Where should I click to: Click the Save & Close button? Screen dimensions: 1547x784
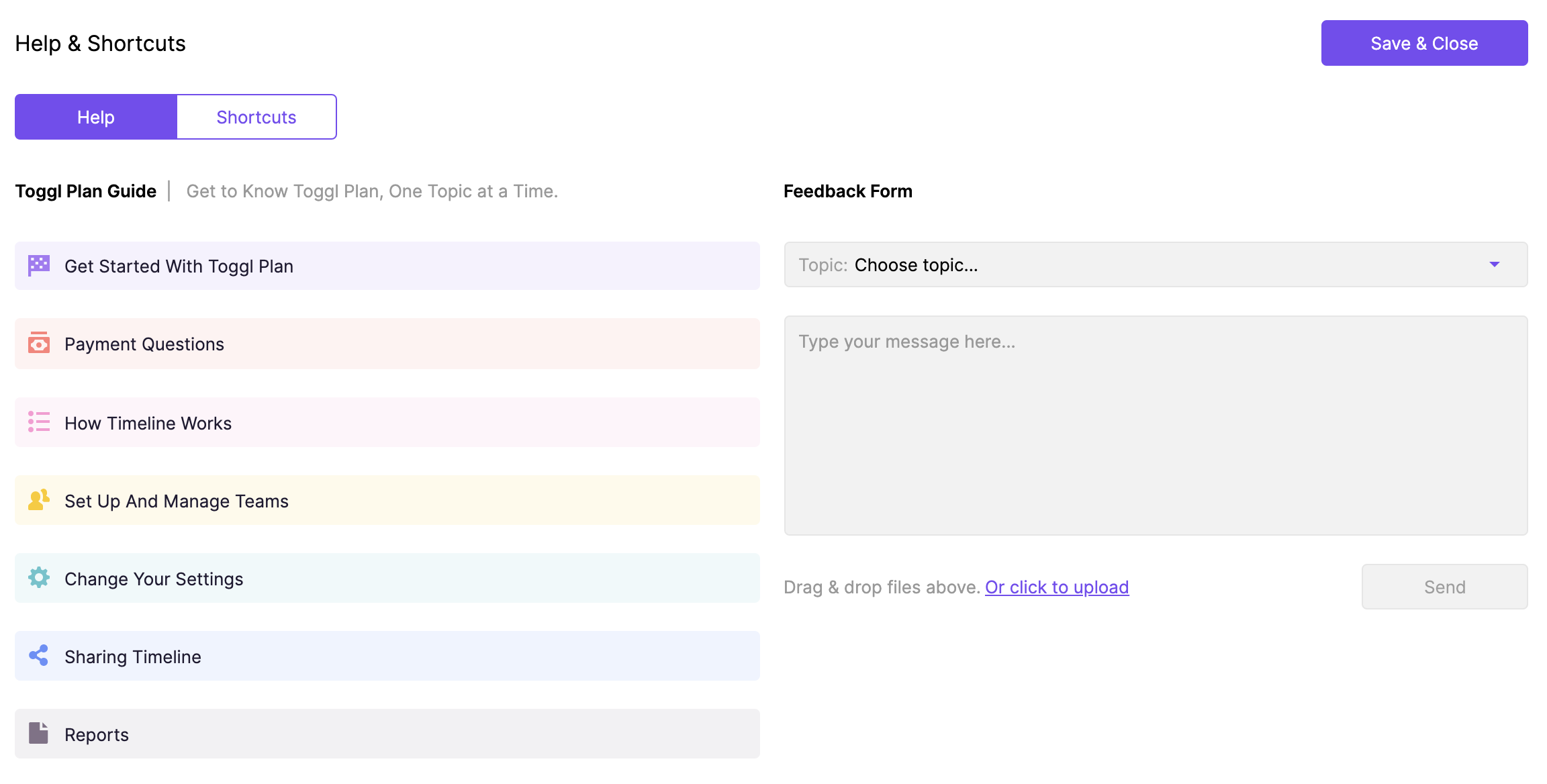tap(1423, 42)
